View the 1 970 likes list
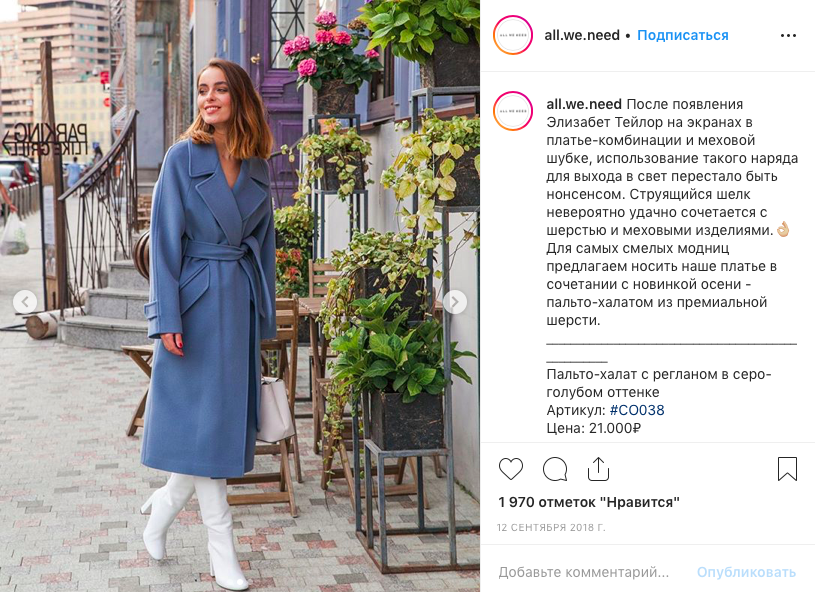815x592 pixels. tap(589, 502)
